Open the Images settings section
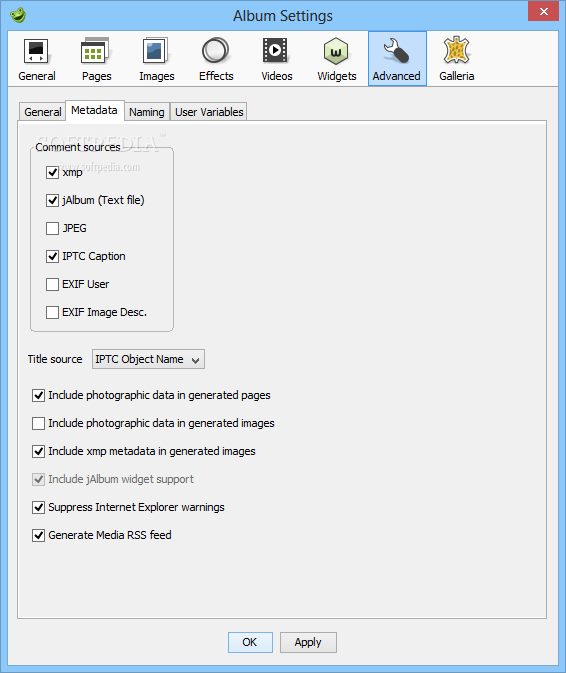566x673 pixels. (x=157, y=59)
